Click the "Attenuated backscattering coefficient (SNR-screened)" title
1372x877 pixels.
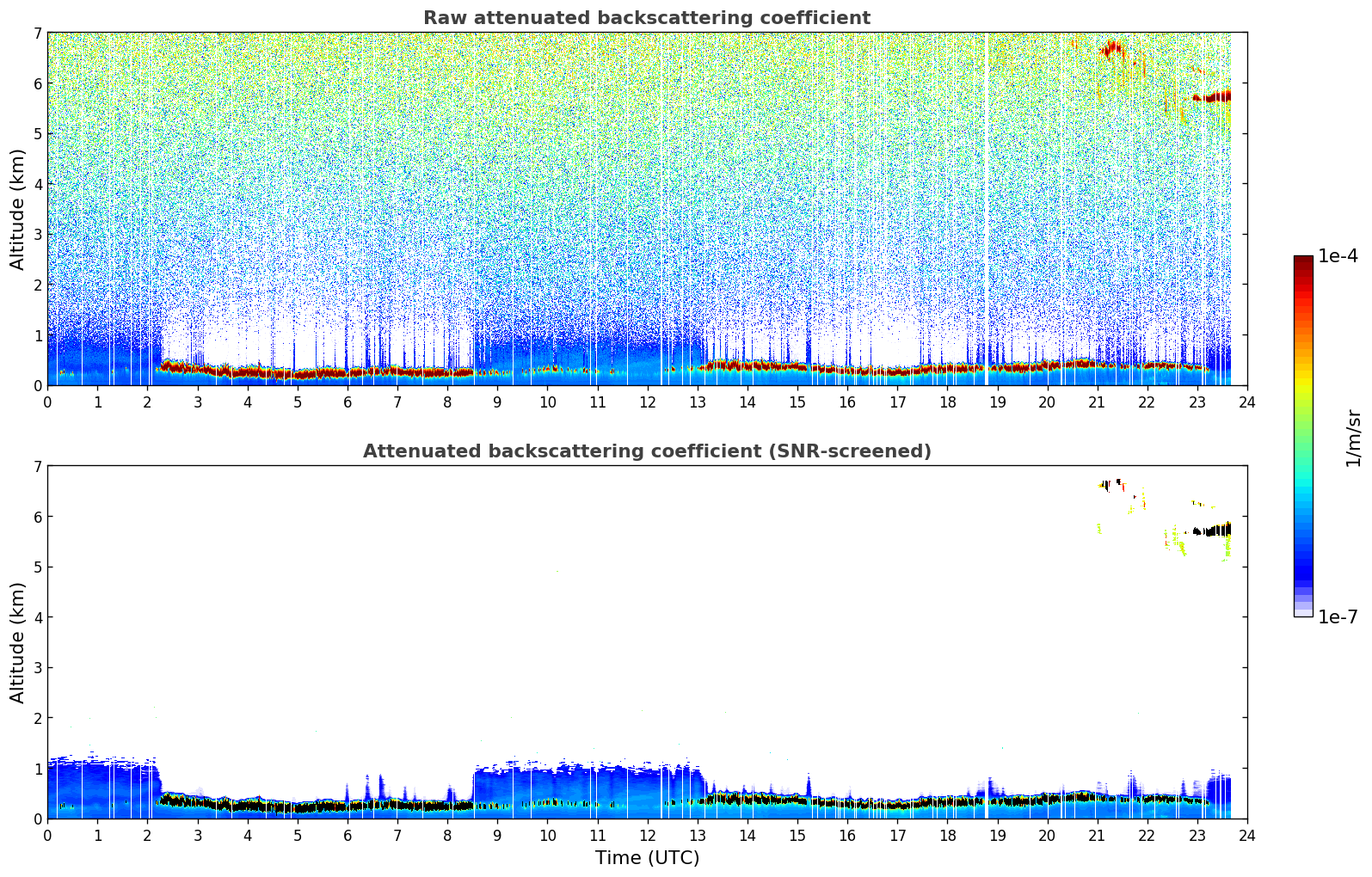(x=646, y=451)
